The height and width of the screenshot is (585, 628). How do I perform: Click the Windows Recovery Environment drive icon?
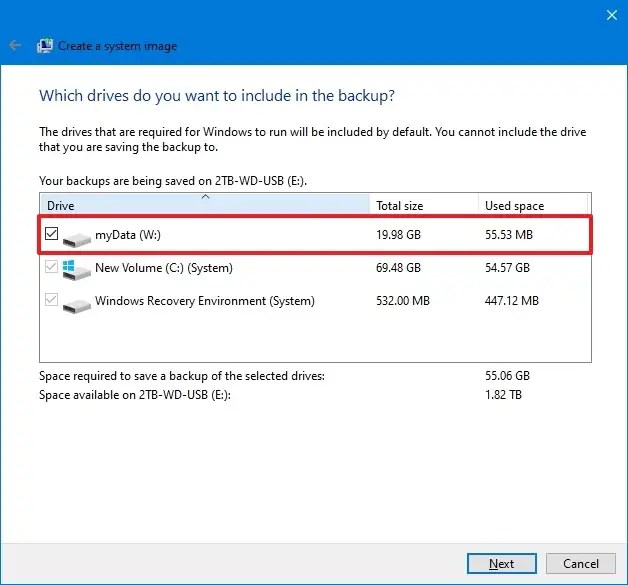coord(76,306)
